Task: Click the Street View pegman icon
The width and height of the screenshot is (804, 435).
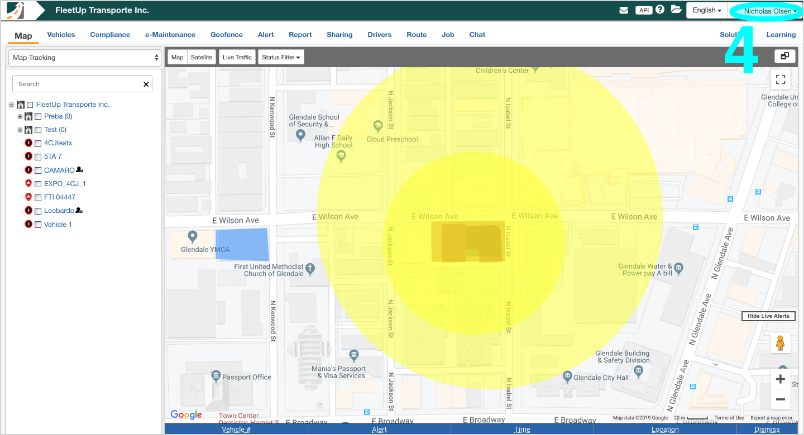Action: [780, 343]
